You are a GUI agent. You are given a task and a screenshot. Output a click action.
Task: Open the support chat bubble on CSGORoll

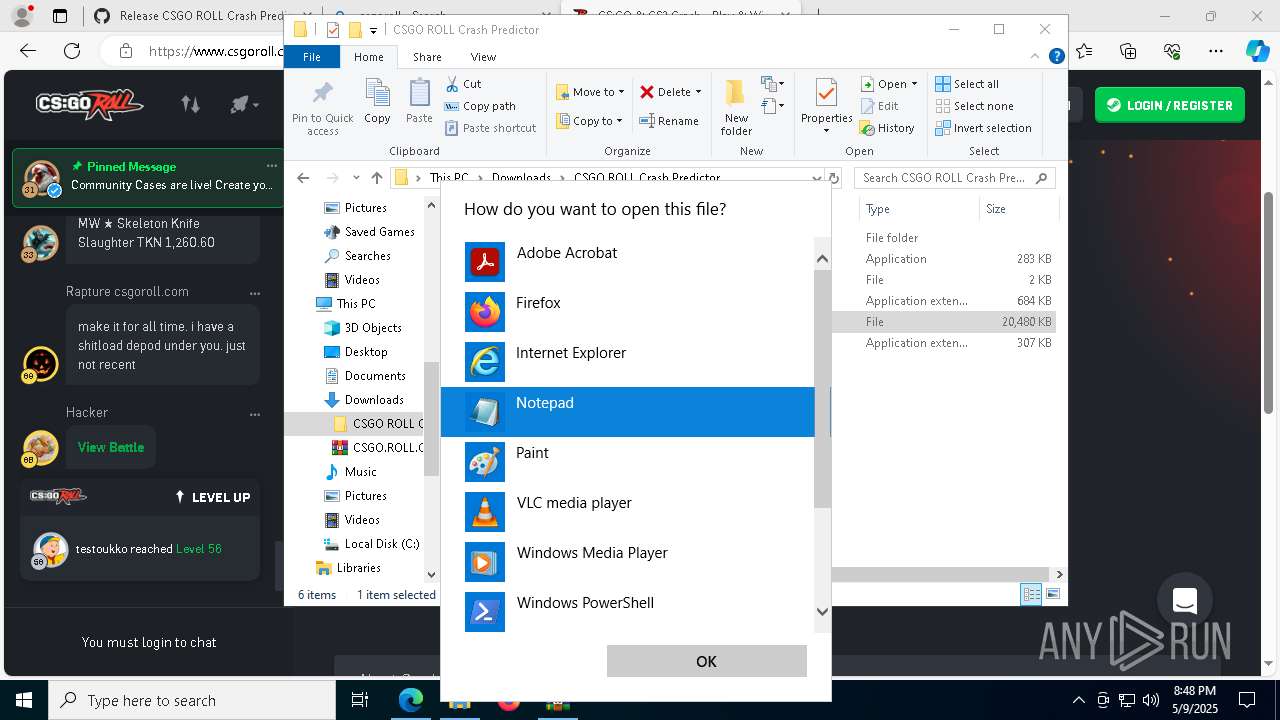1185,600
